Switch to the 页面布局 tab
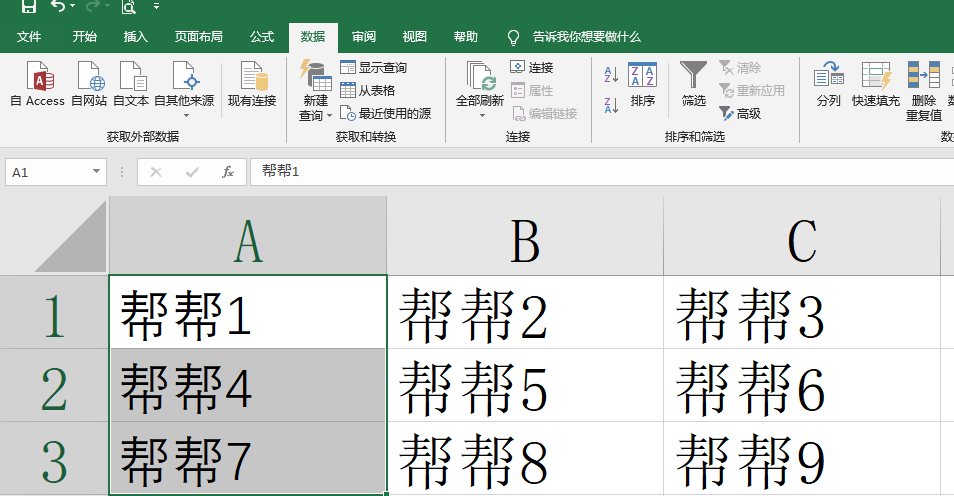Viewport: 954px width, 496px height. [x=198, y=37]
